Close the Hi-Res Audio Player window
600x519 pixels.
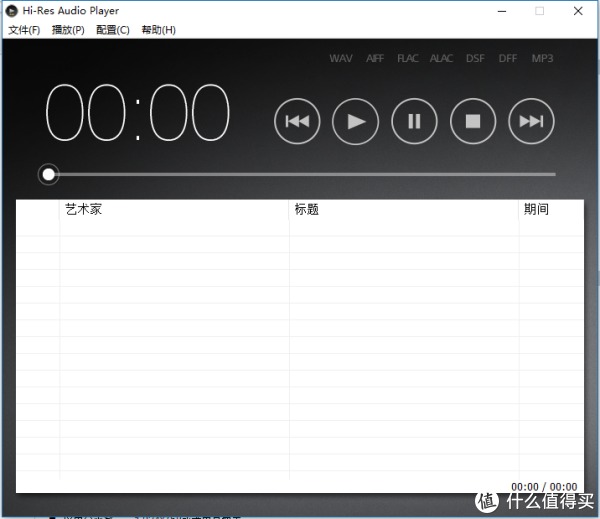[578, 11]
